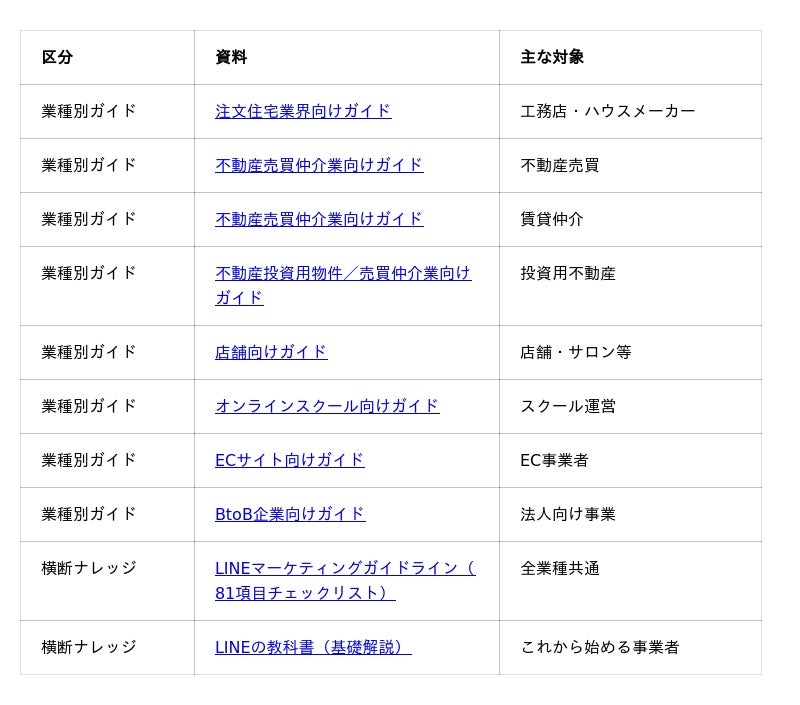Select the これから始める事業者 cell
Viewport: 800px width, 705px height.
click(631, 647)
